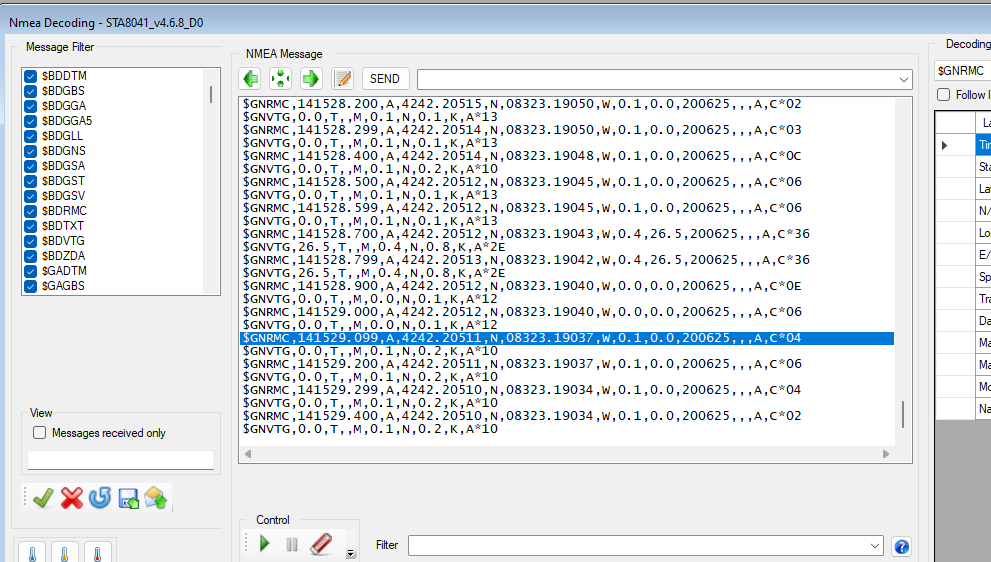Click horizontal scrollbar right arrow
The image size is (991, 562).
(886, 454)
